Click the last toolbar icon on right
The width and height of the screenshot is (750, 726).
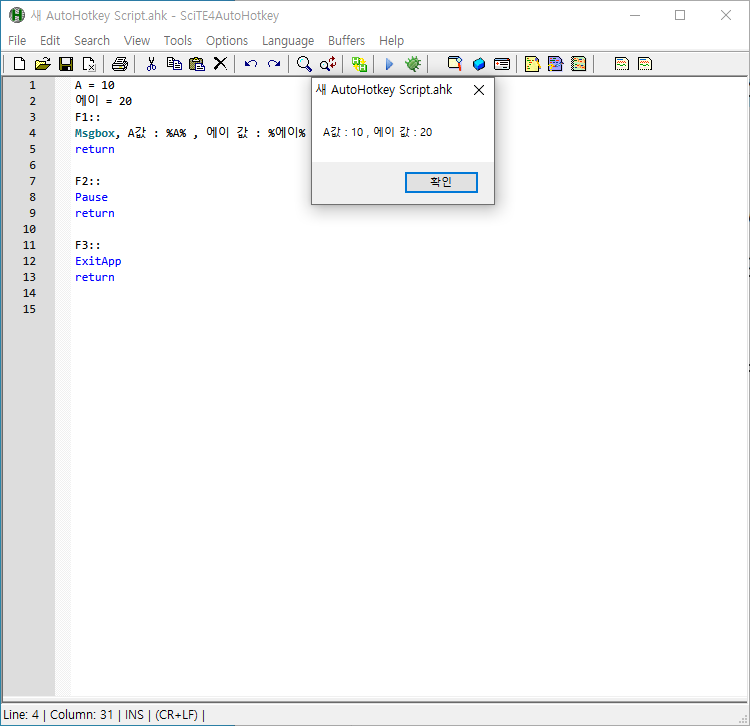(645, 64)
